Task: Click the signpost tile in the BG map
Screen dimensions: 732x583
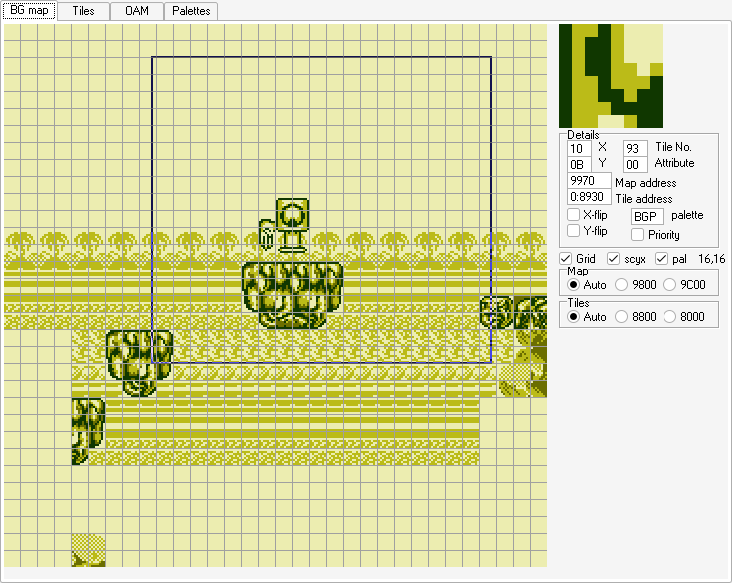Action: click(x=292, y=225)
